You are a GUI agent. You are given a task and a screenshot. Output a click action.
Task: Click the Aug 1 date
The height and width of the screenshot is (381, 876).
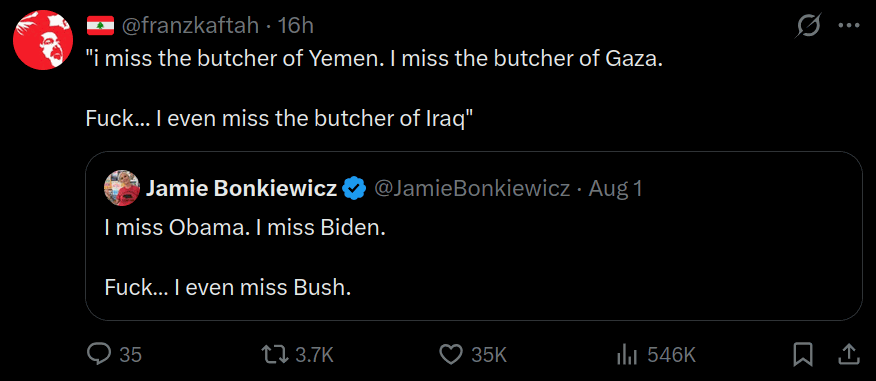pos(615,189)
